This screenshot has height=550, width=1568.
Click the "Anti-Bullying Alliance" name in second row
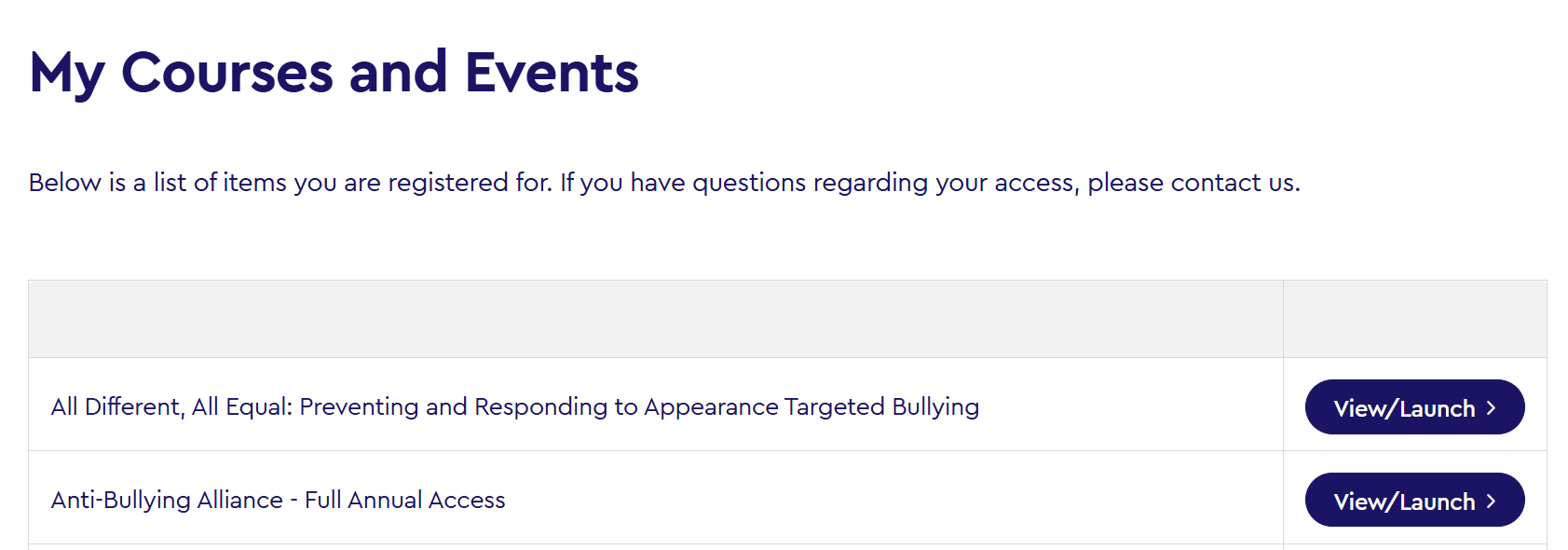[x=167, y=501]
